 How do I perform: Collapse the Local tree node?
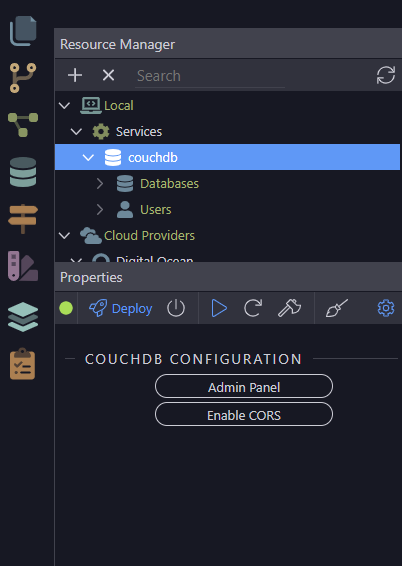tap(65, 106)
